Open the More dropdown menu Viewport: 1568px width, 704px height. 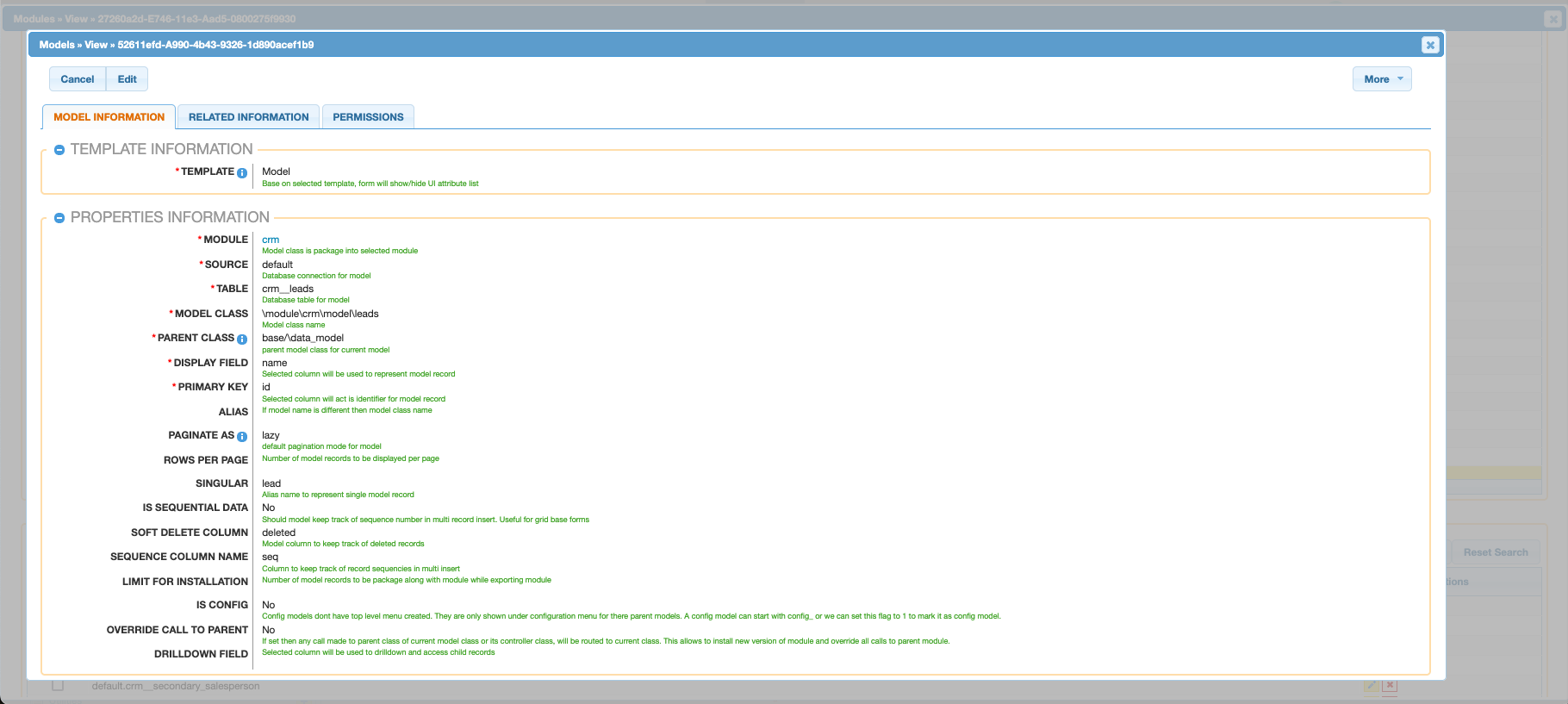click(1382, 79)
